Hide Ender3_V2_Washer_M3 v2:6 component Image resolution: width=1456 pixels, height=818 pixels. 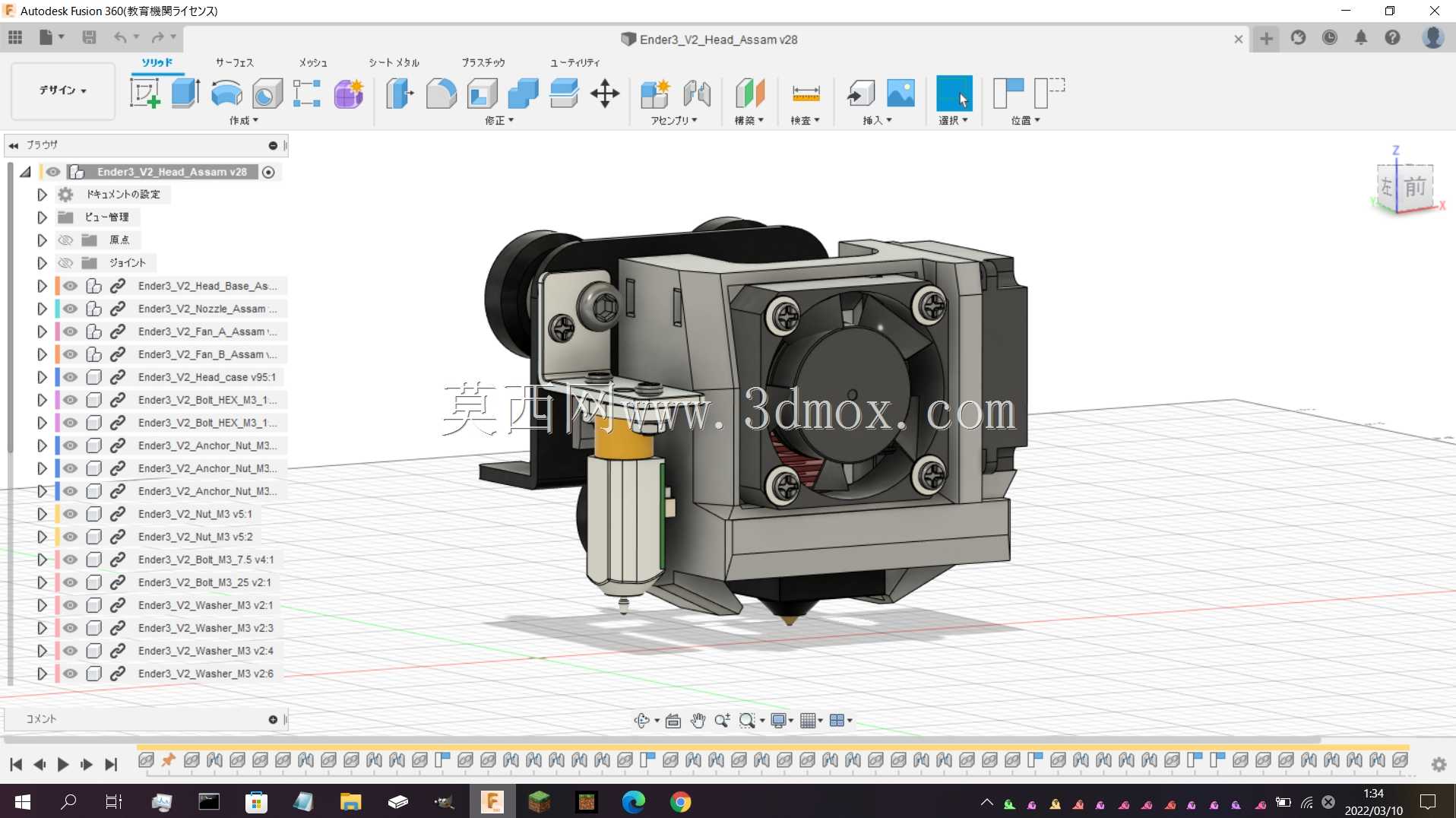pos(70,674)
